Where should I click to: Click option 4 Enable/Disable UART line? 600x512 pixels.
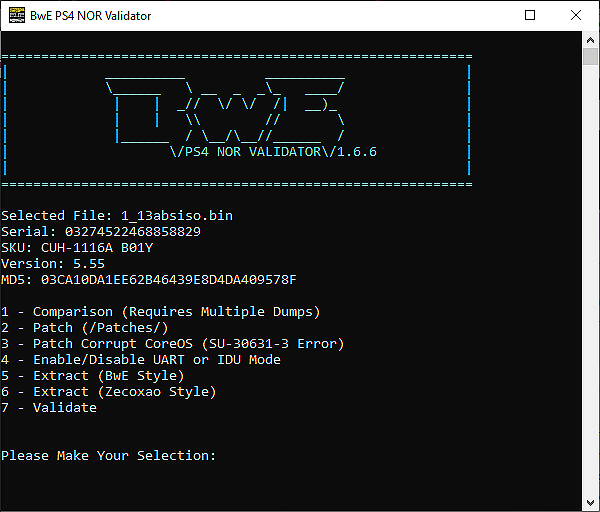coord(141,360)
